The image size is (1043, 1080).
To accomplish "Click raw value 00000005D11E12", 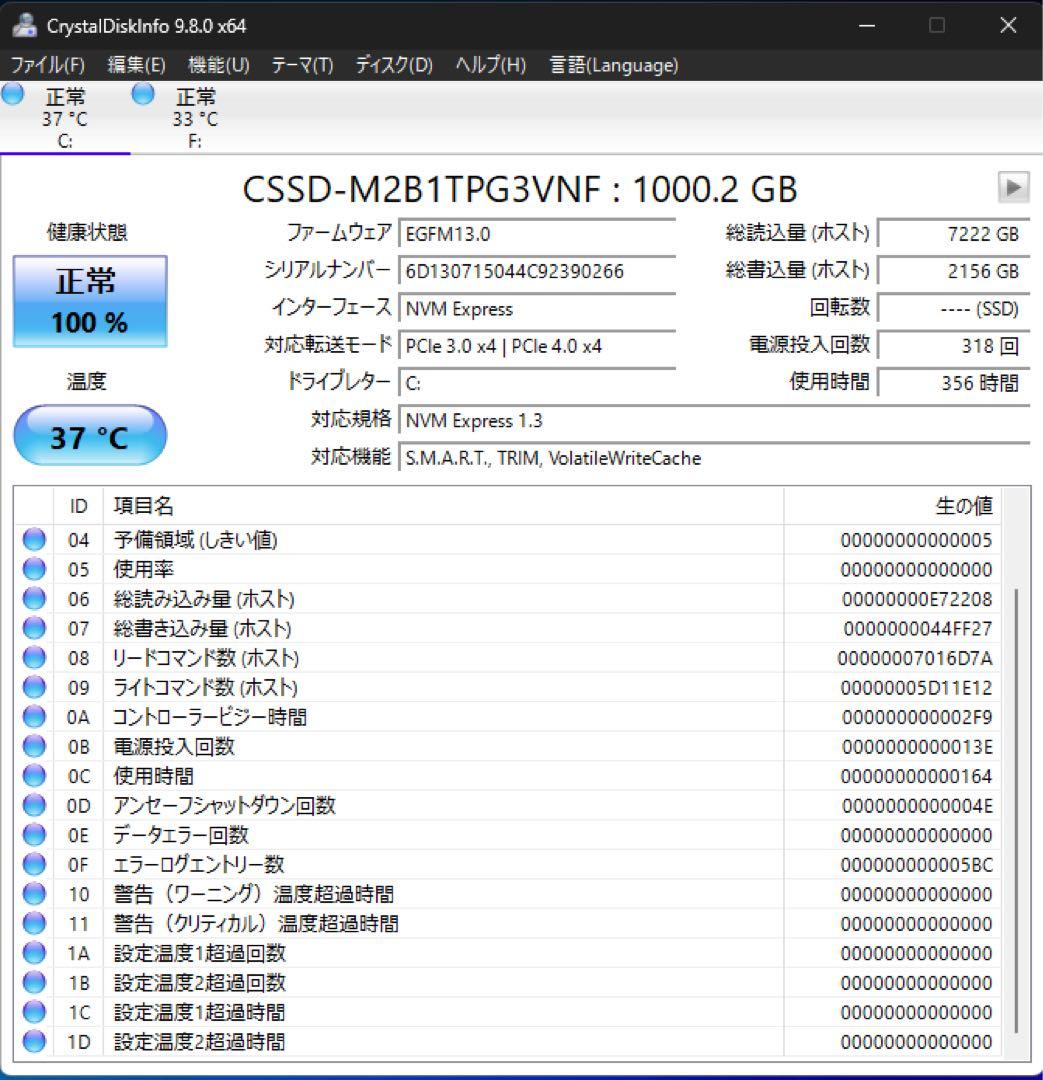I will click(x=916, y=688).
